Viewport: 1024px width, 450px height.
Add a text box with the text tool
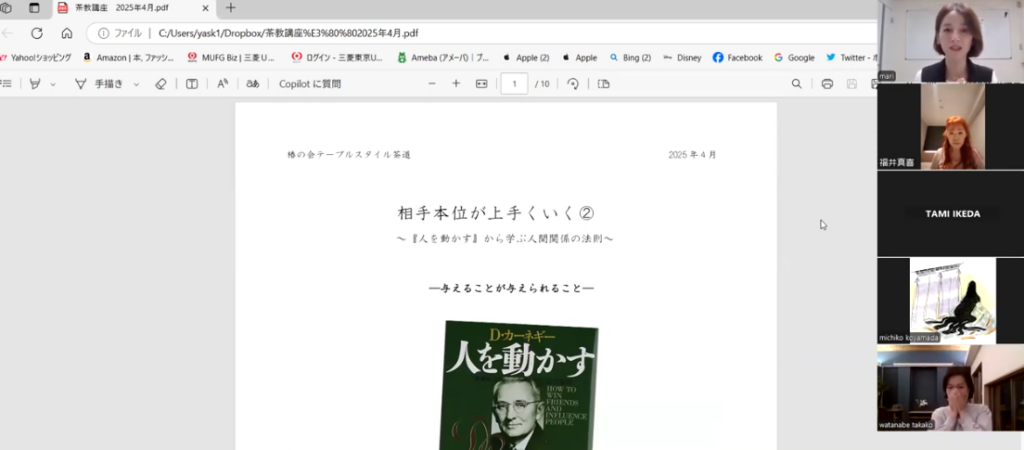click(192, 84)
